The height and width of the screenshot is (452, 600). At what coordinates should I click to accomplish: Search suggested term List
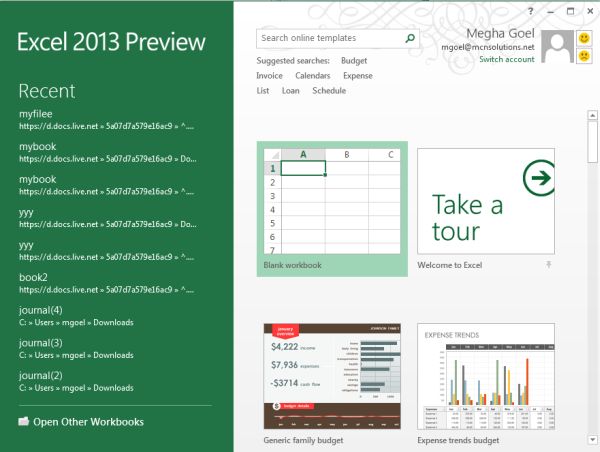263,90
